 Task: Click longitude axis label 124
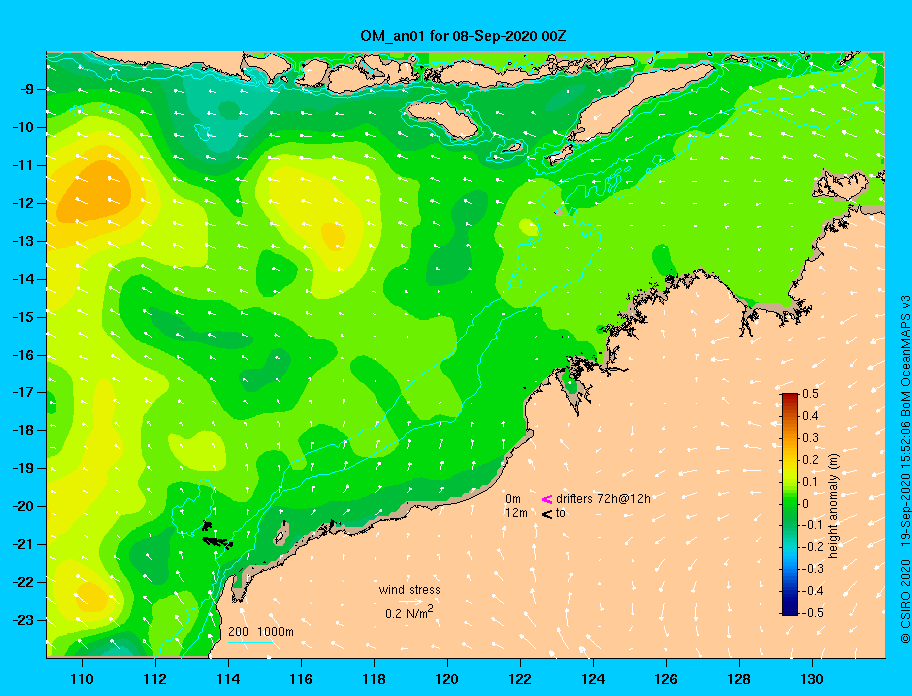593,679
